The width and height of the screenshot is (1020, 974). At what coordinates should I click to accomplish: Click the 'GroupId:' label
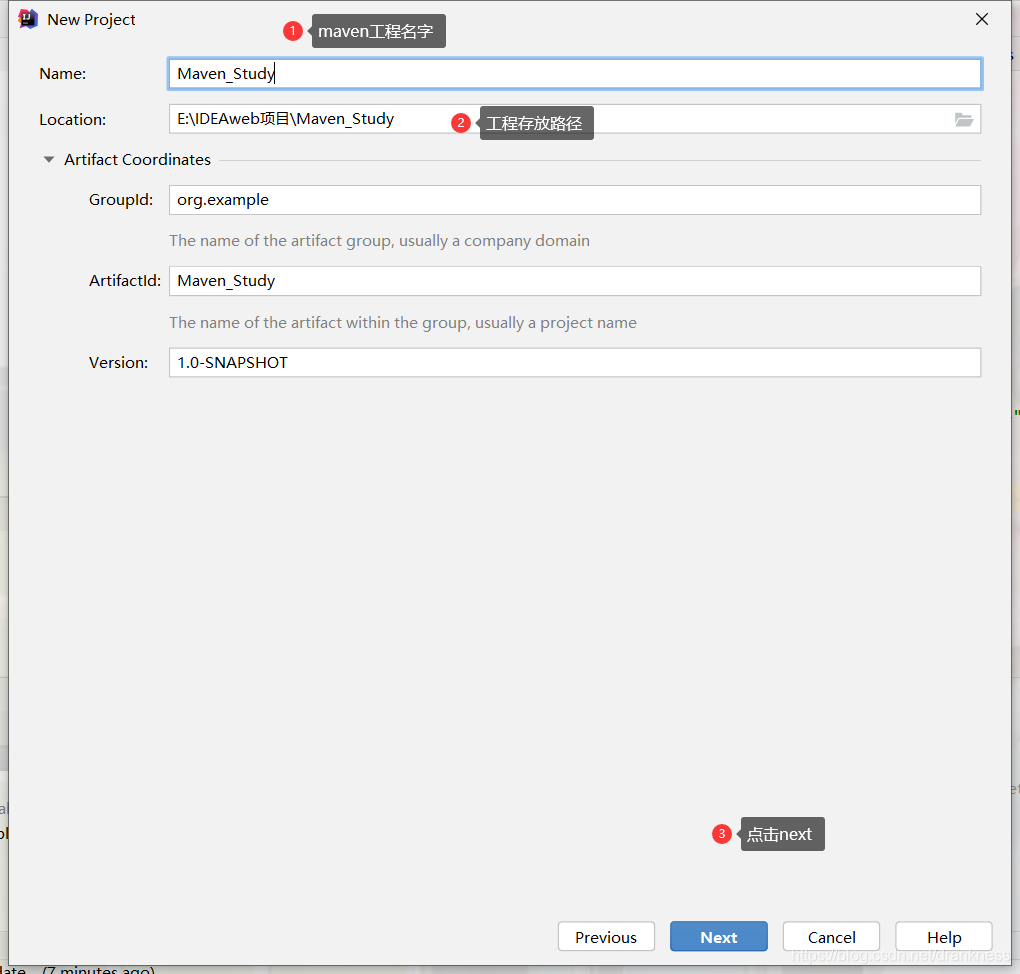pos(121,200)
